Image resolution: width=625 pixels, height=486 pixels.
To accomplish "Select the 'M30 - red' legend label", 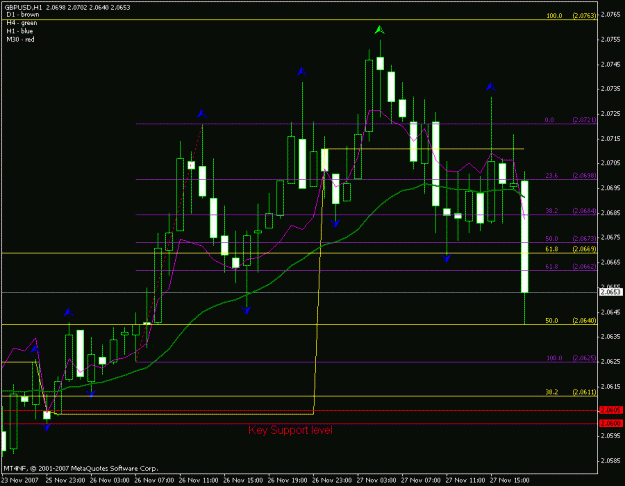I will [20, 39].
